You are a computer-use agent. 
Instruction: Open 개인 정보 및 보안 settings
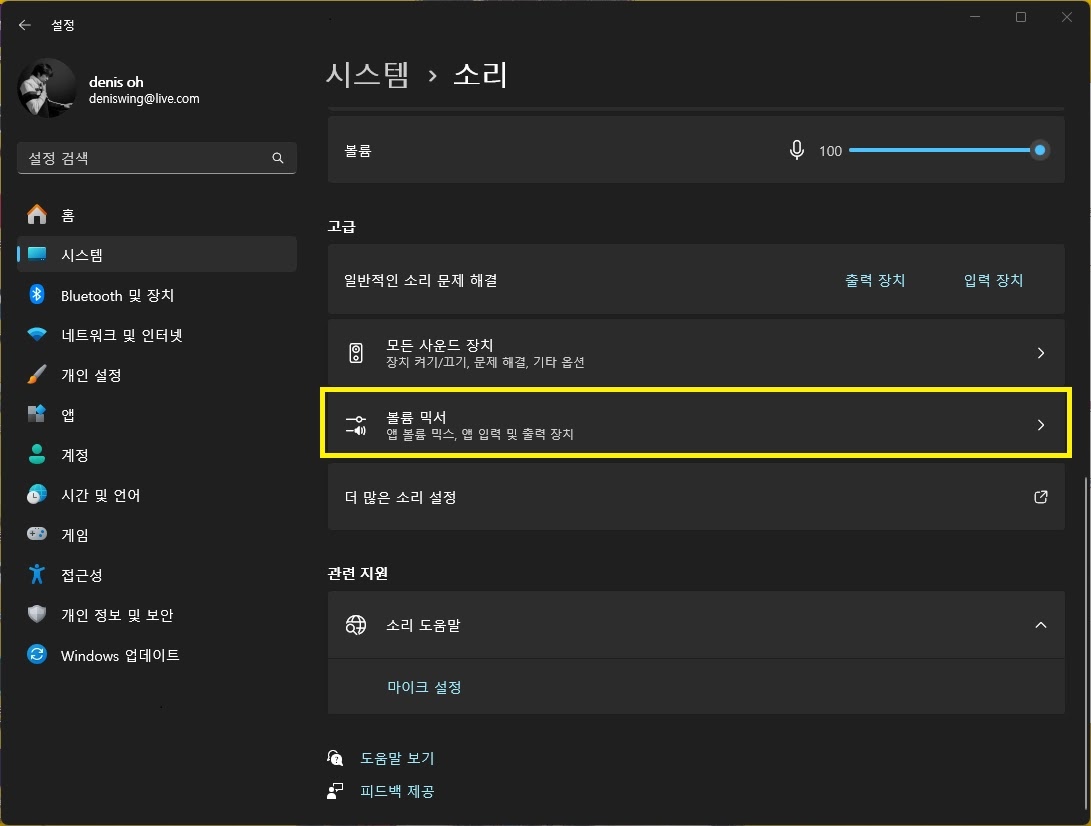157,614
